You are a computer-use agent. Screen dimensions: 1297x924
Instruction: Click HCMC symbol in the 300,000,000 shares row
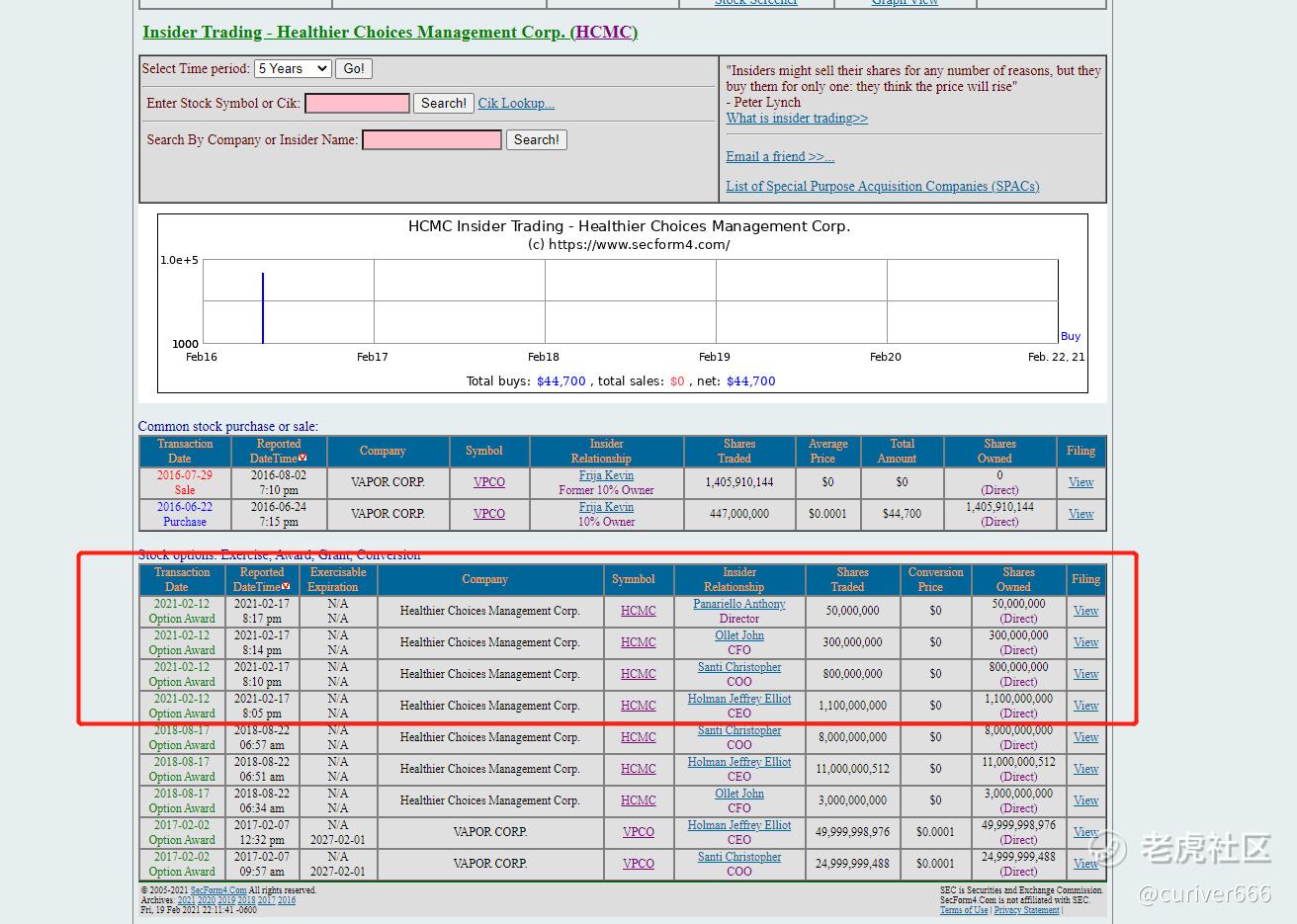[639, 642]
